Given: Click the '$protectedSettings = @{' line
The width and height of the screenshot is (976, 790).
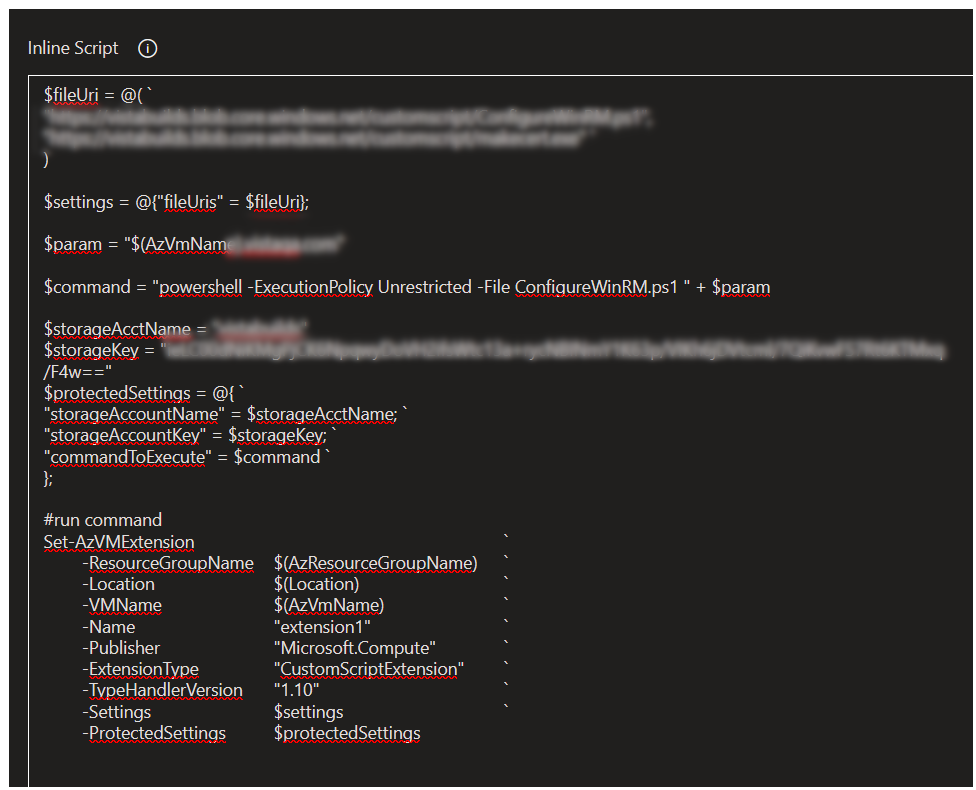Looking at the screenshot, I should [144, 393].
